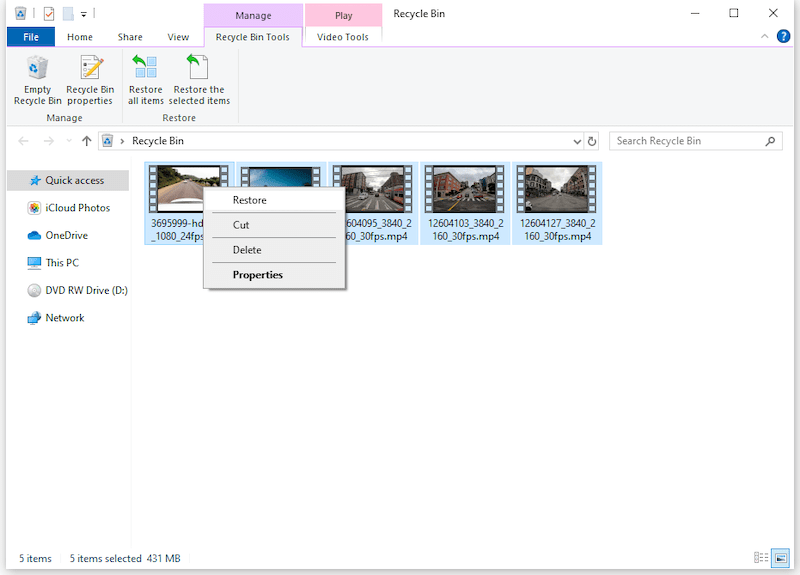This screenshot has width=800, height=575.
Task: Choose Cut from the context menu
Action: 274,225
